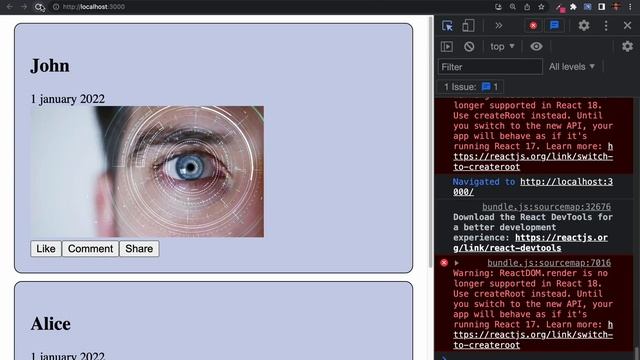Expand the lower ReactDOM.render warning stack
640x360 pixels.
click(456, 263)
